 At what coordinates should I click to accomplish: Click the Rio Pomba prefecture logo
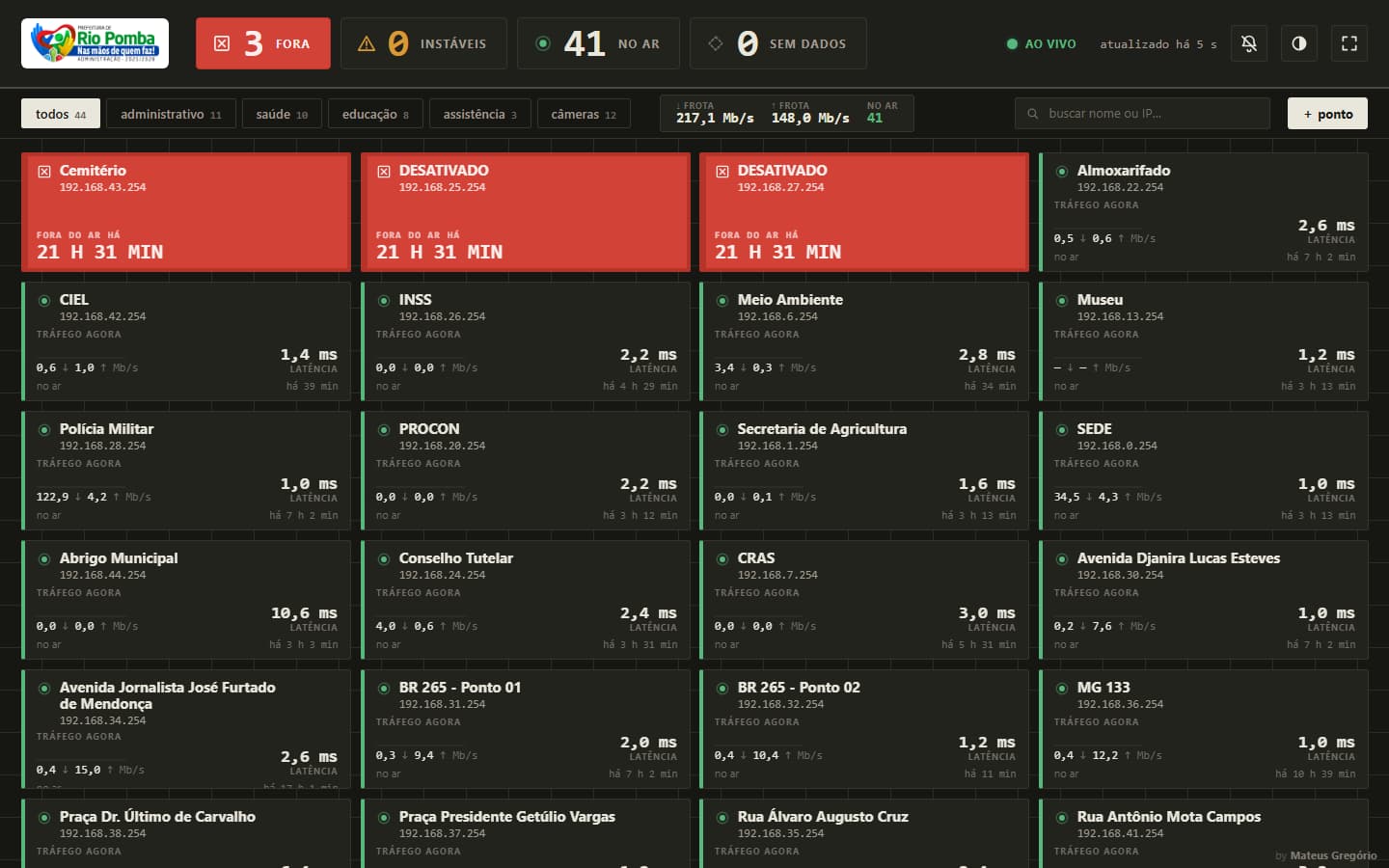[x=95, y=43]
